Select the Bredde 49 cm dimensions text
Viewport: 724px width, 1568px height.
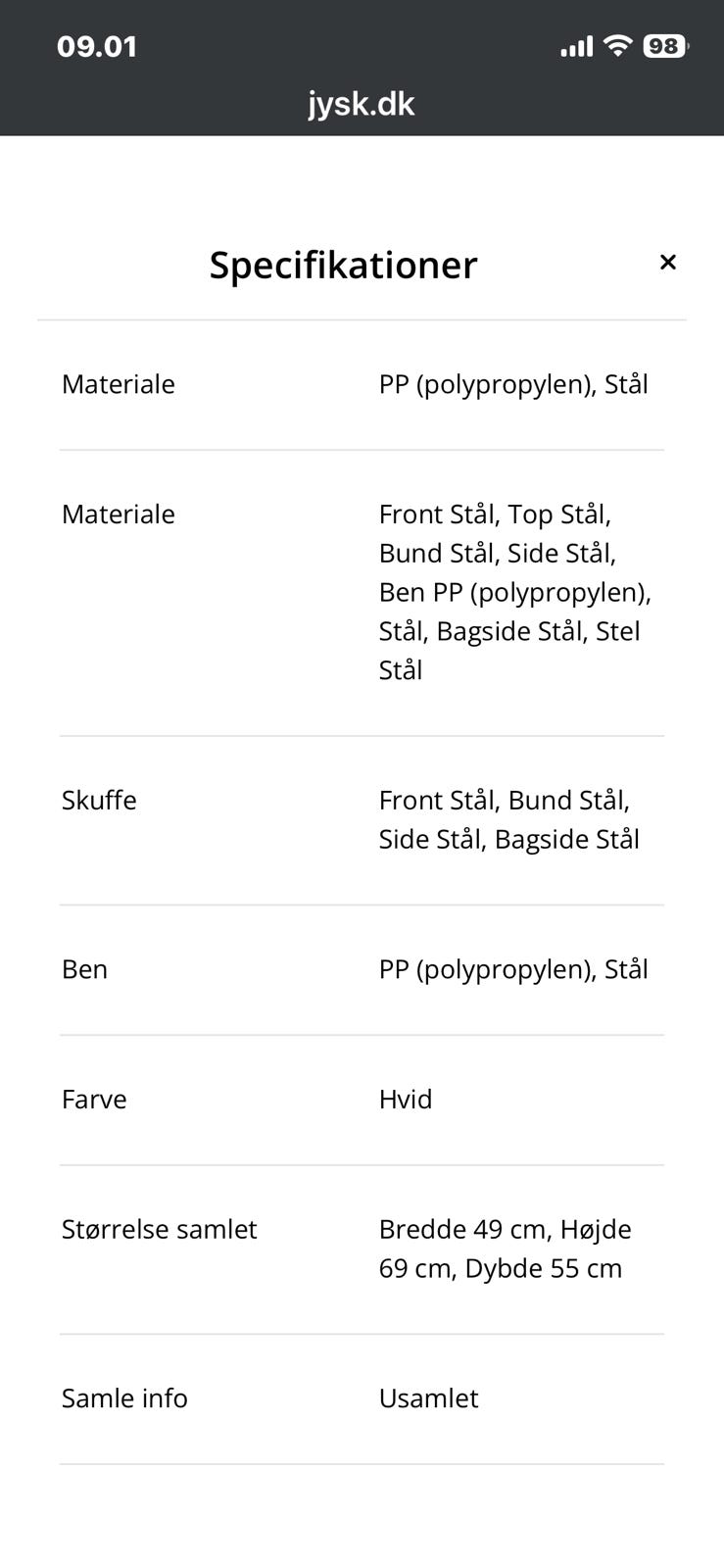(505, 1249)
